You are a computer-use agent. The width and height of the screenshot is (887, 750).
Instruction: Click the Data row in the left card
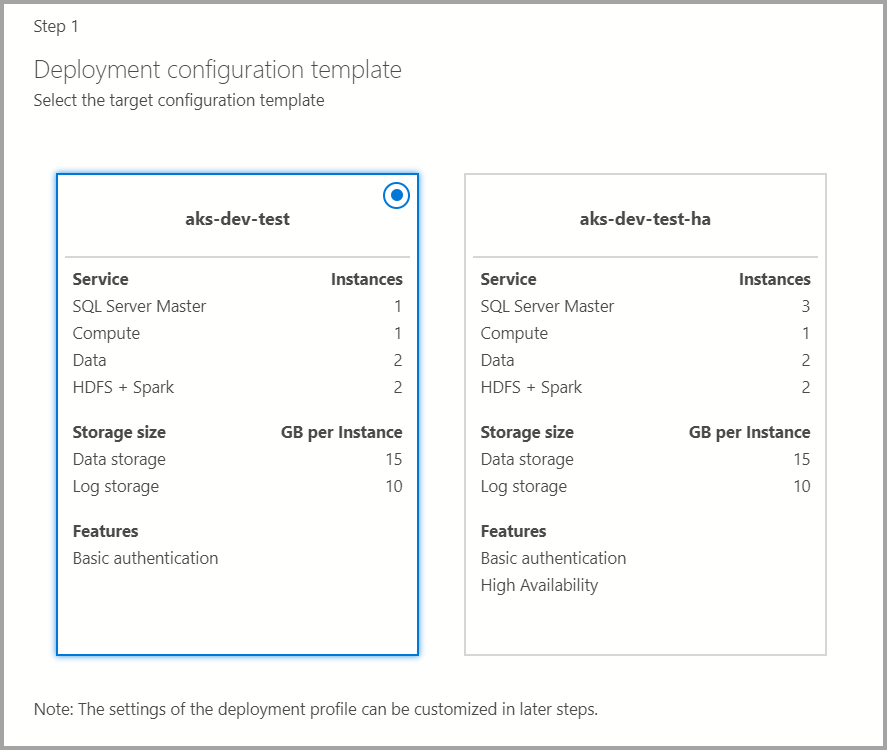click(89, 360)
